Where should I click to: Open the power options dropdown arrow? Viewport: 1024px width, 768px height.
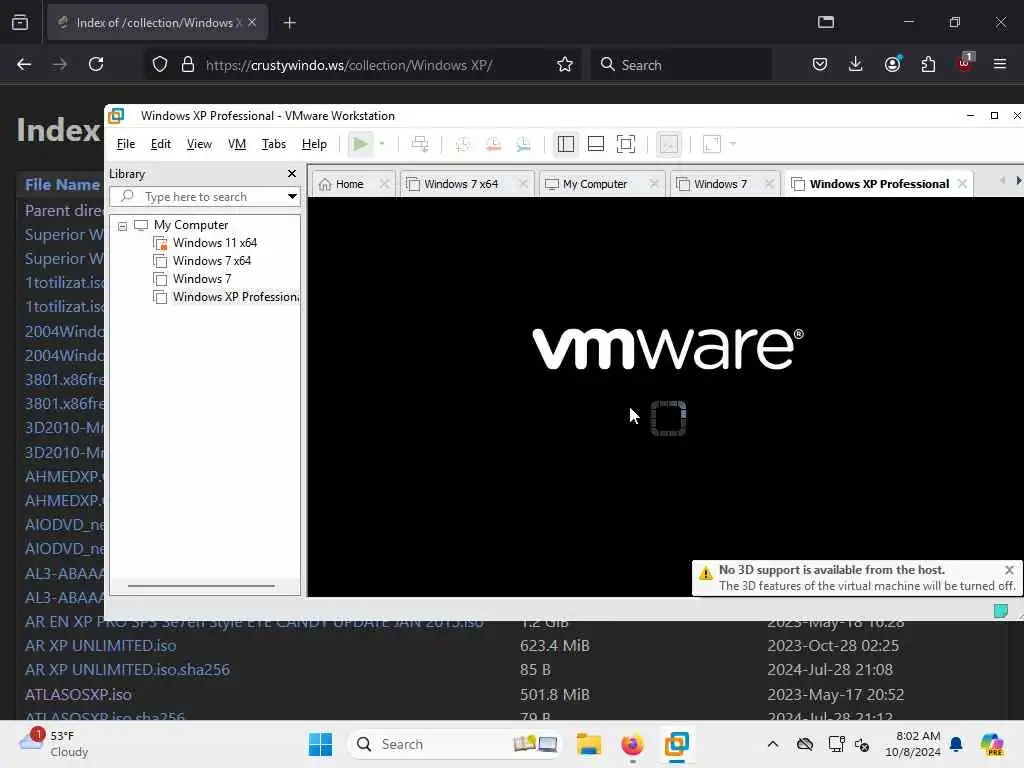[x=382, y=144]
